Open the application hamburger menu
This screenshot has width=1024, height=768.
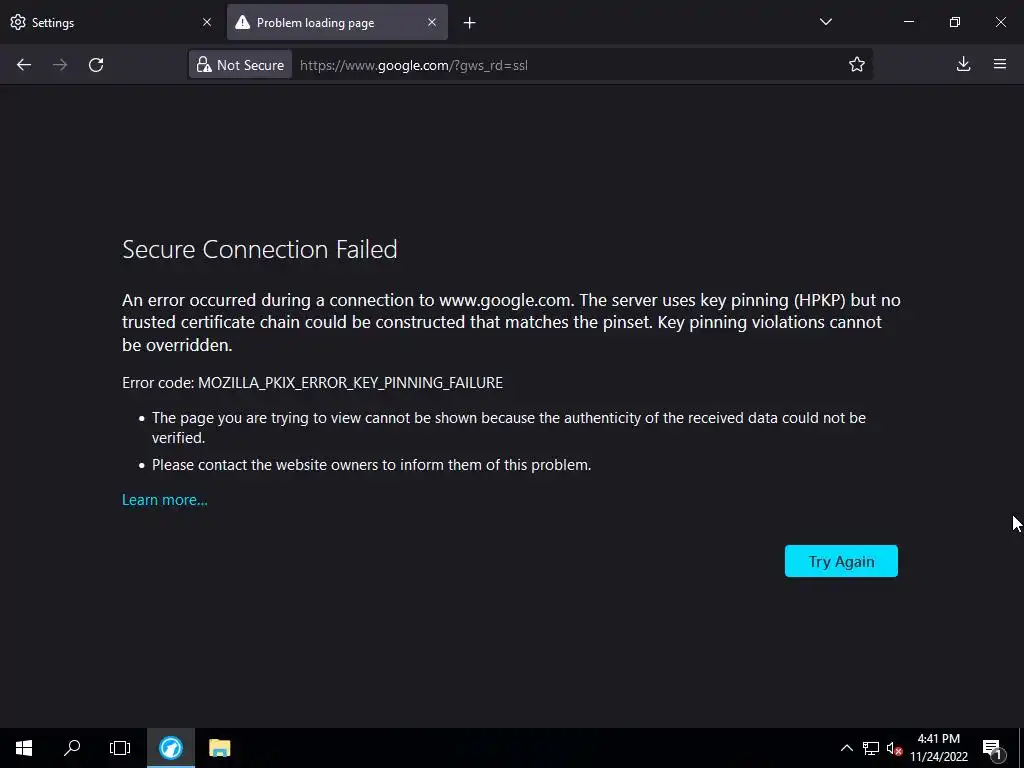[x=1000, y=65]
